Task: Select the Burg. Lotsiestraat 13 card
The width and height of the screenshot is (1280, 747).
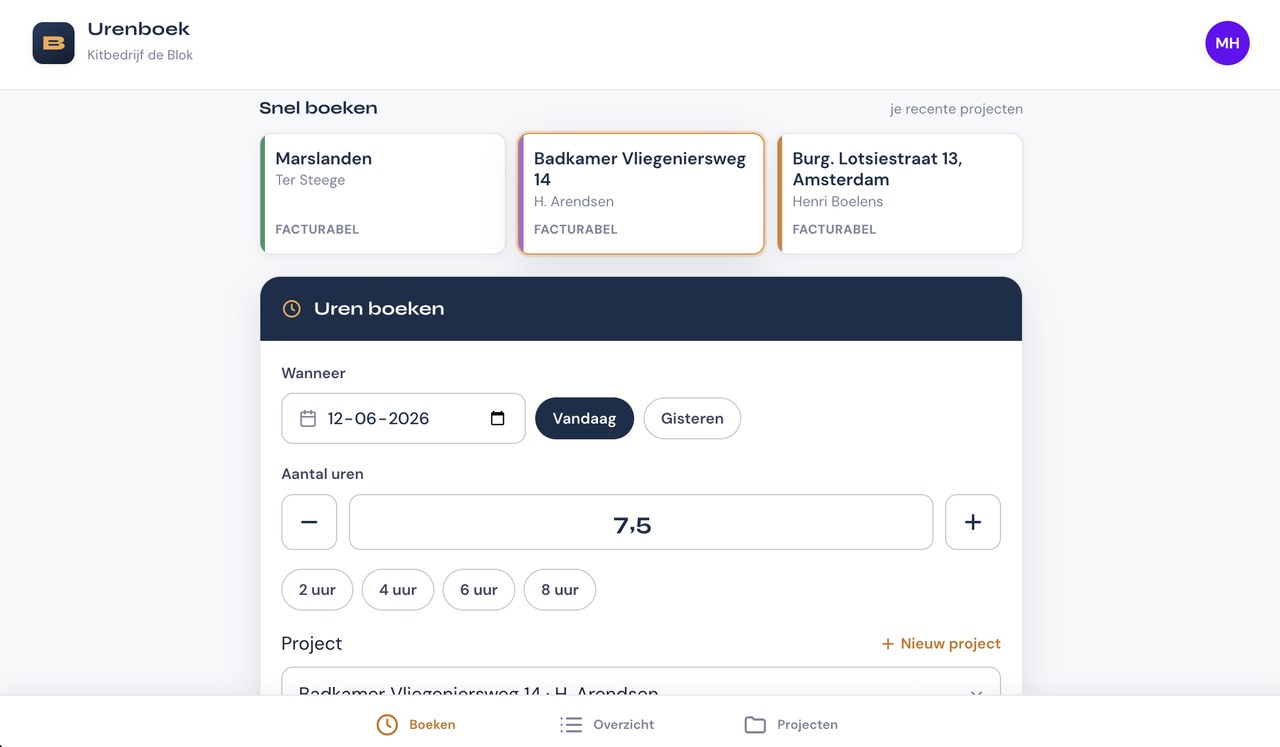Action: (x=900, y=194)
